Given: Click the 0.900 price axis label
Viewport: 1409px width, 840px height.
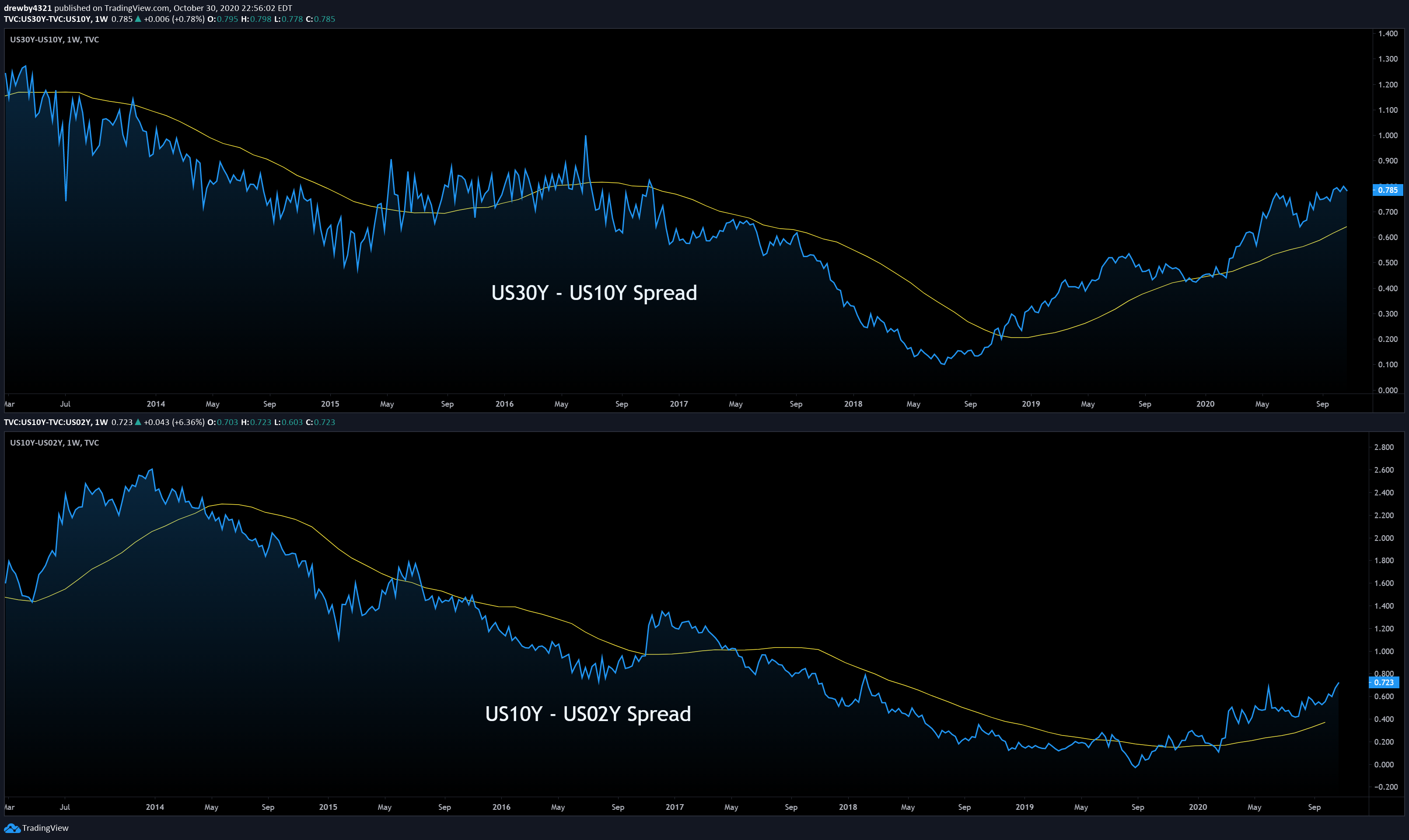Looking at the screenshot, I should point(1388,161).
